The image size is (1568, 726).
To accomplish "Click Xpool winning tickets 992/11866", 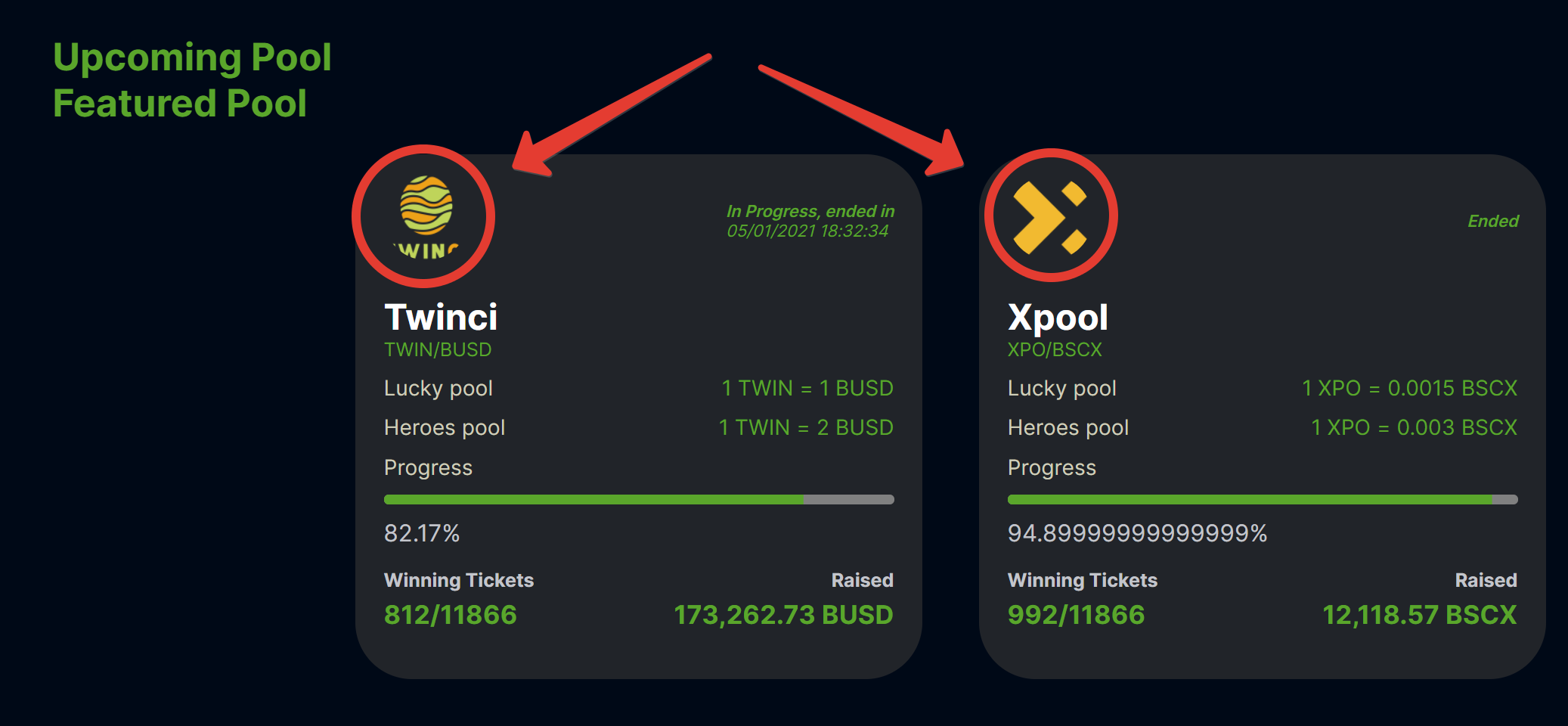I will [x=1076, y=615].
